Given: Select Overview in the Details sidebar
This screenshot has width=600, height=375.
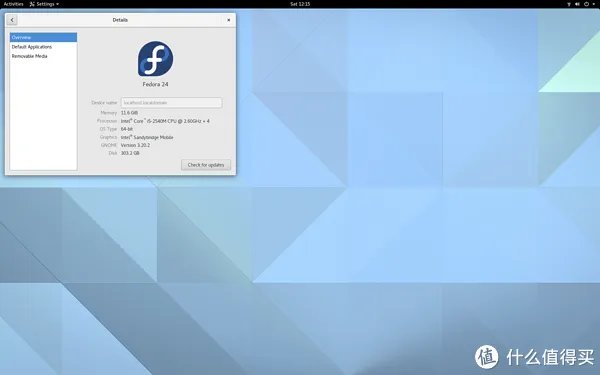Looking at the screenshot, I should (x=43, y=38).
